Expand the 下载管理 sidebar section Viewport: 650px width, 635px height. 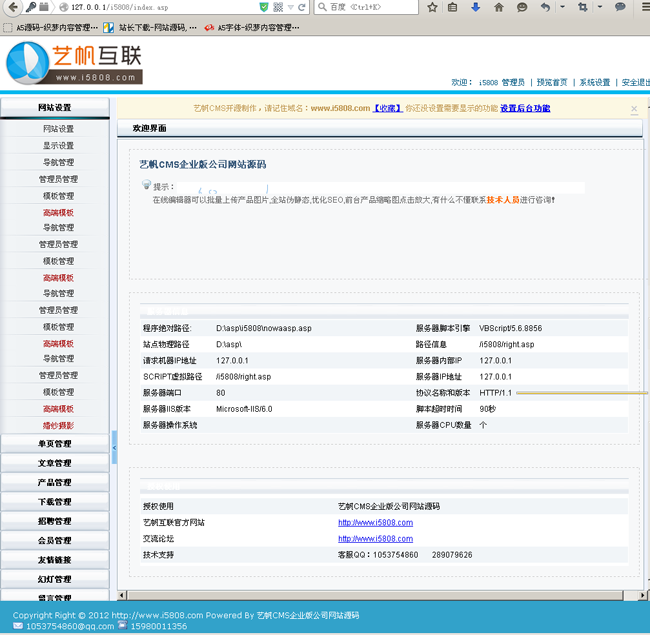[x=55, y=502]
